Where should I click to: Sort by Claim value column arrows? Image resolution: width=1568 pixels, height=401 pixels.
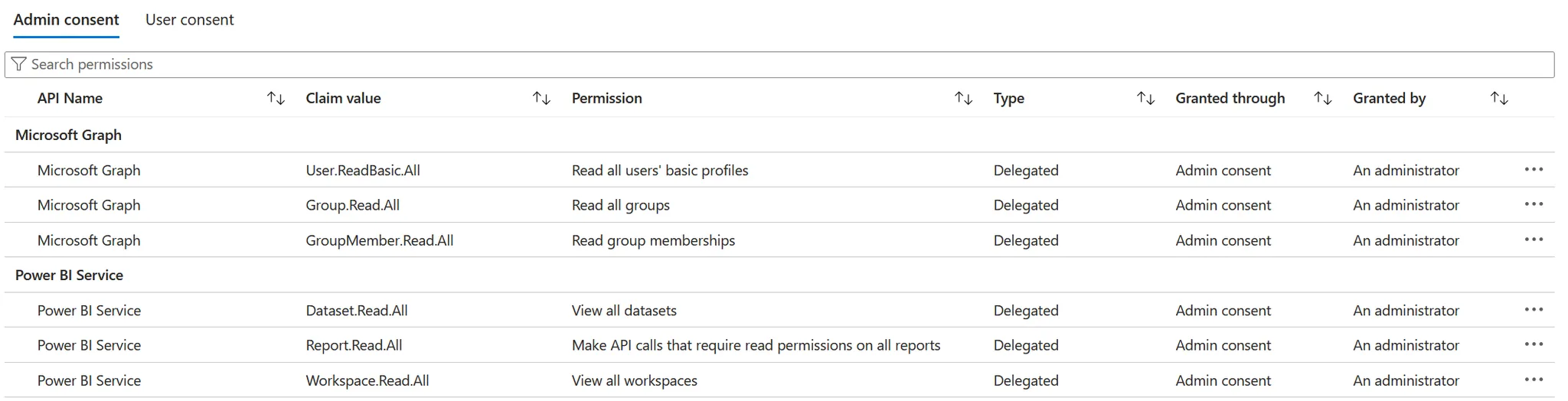point(541,99)
